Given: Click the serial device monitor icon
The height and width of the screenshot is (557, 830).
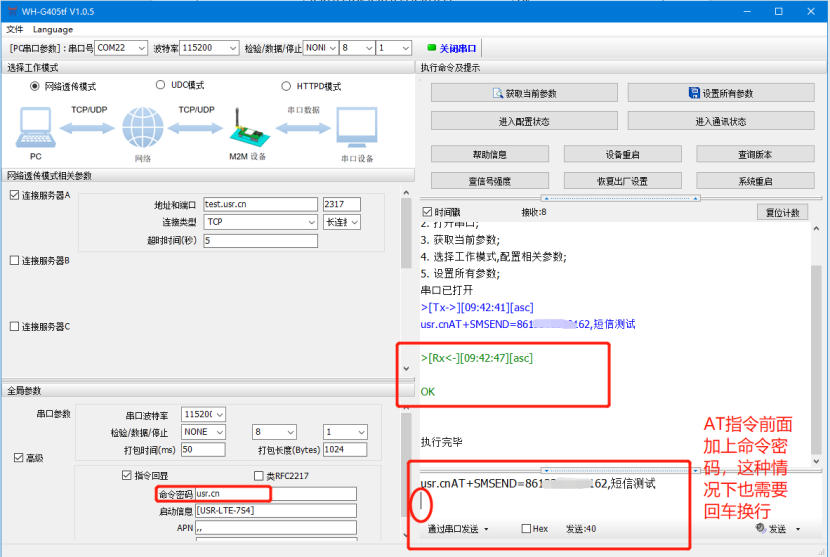Looking at the screenshot, I should click(x=356, y=130).
